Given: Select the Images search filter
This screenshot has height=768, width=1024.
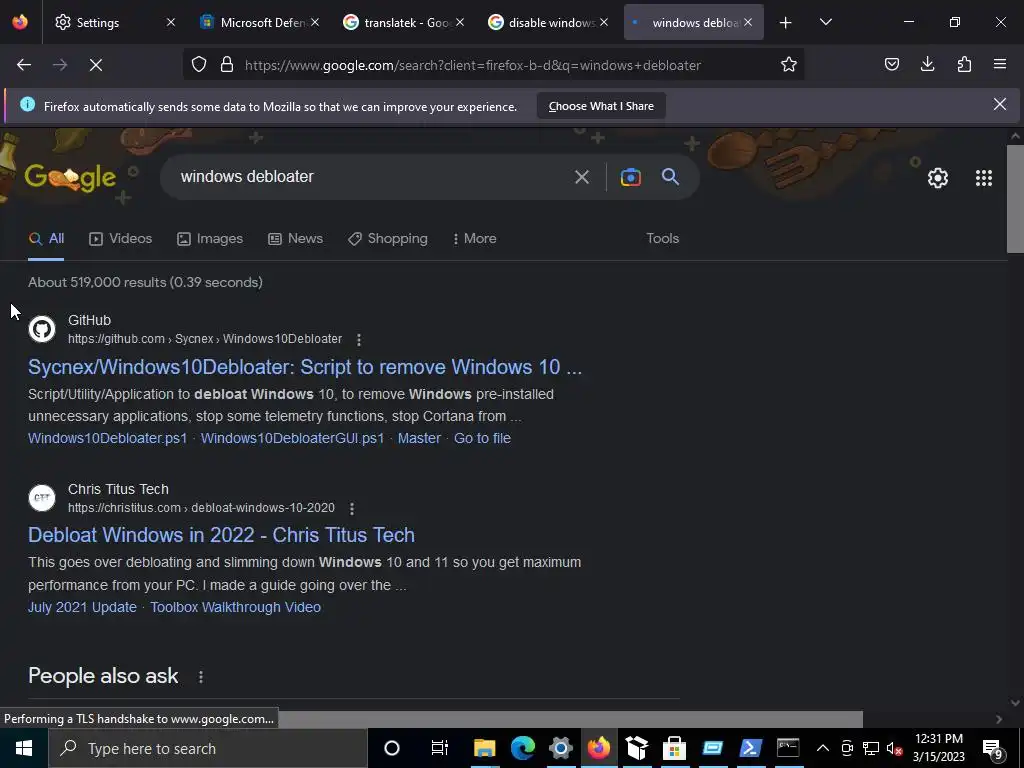Looking at the screenshot, I should pos(210,239).
